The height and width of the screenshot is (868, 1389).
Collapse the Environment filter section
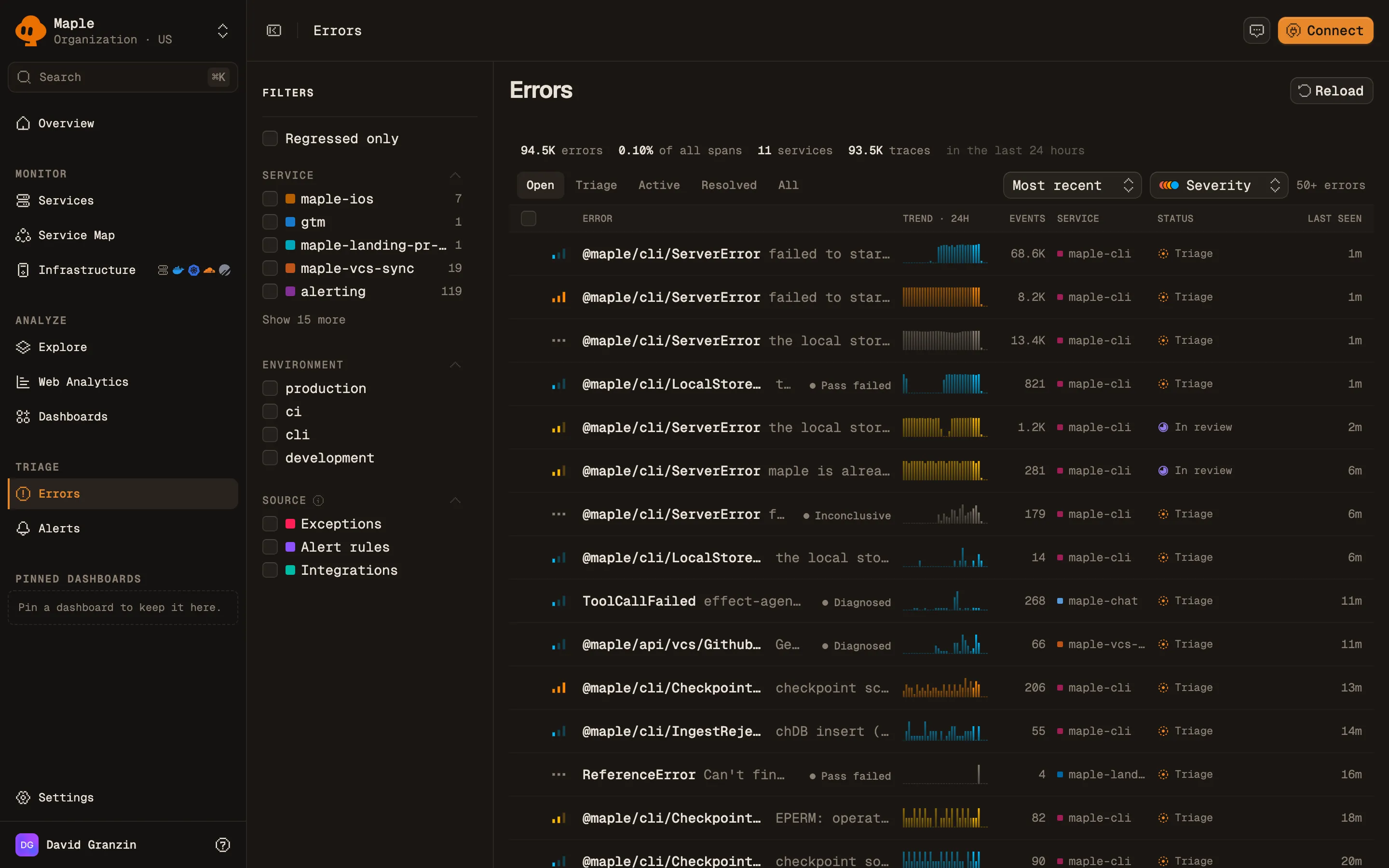point(455,365)
